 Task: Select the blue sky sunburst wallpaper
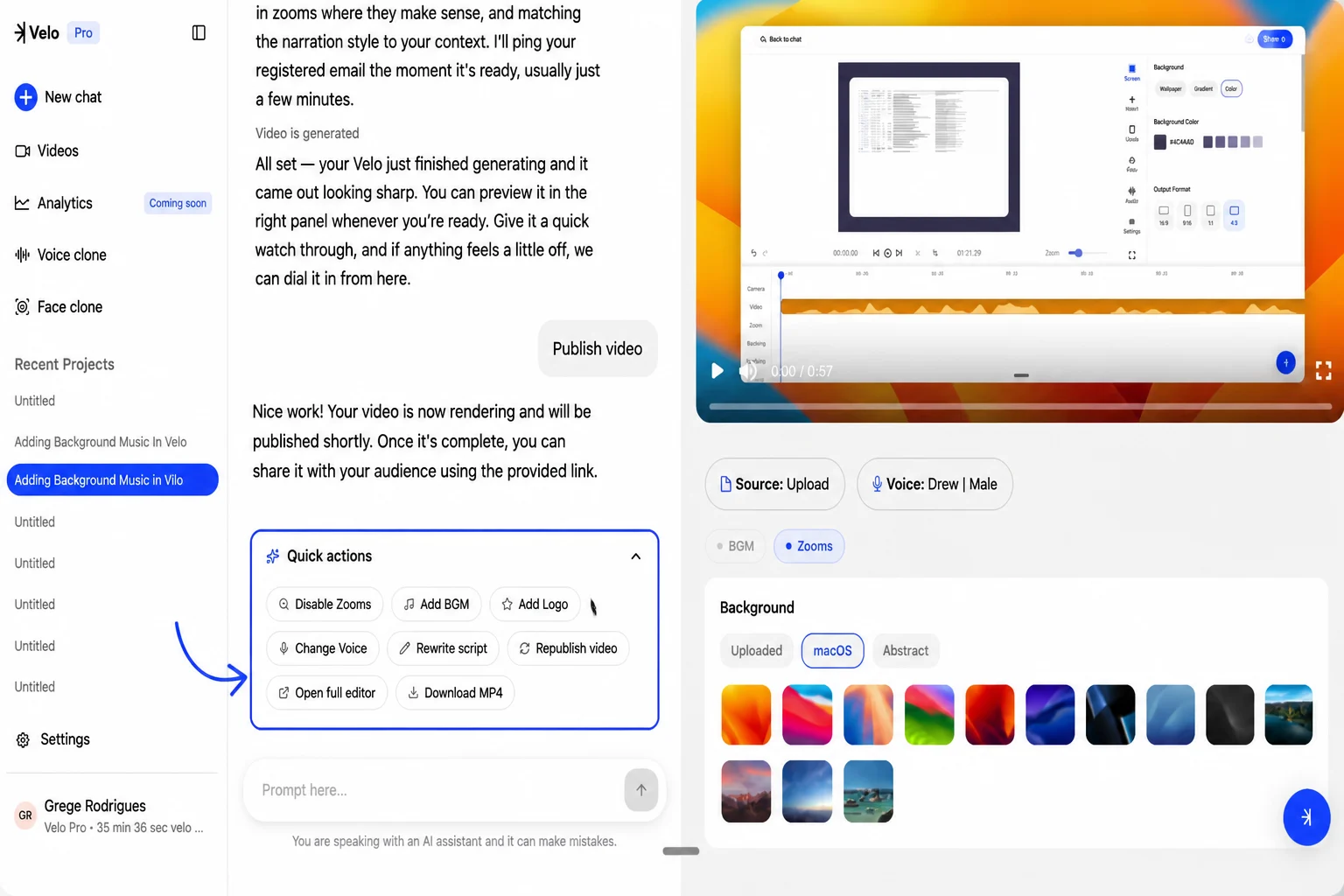click(x=807, y=792)
